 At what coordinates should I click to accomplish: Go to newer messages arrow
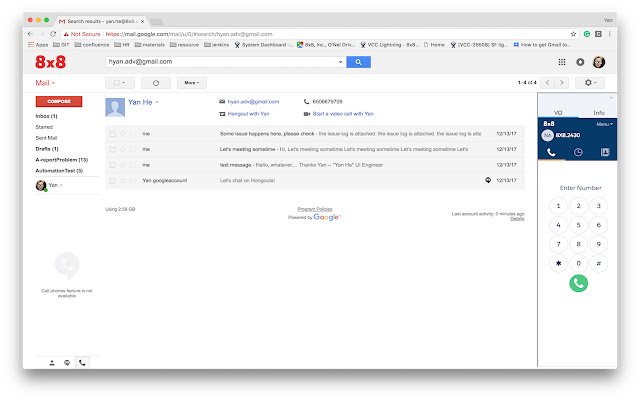pyautogui.click(x=547, y=83)
